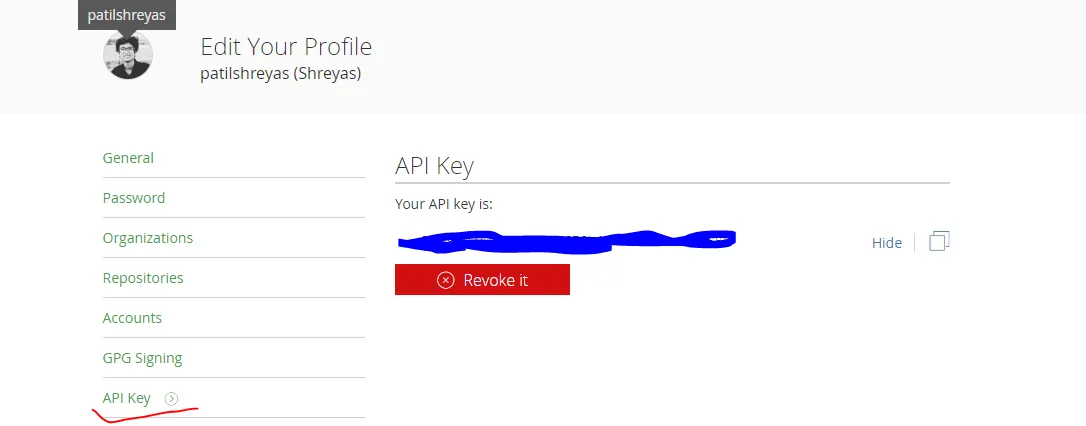This screenshot has width=1086, height=426.
Task: Click the circled X icon in Revoke button
Action: (x=446, y=280)
